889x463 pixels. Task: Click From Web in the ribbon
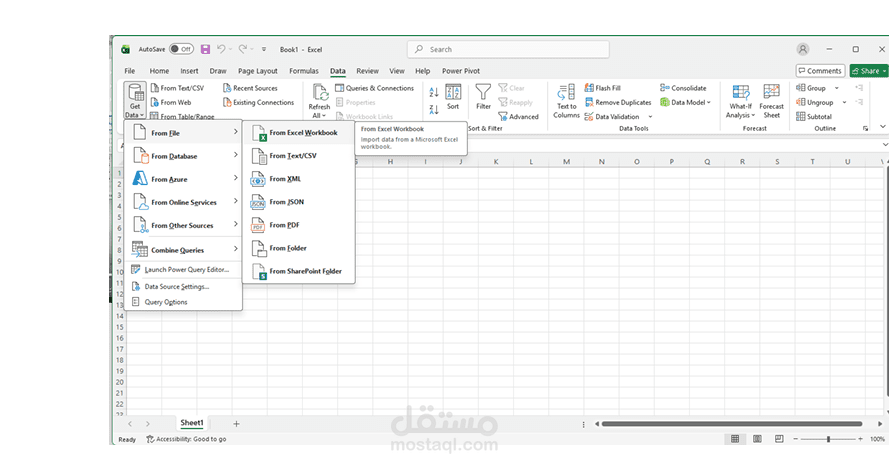pos(171,103)
